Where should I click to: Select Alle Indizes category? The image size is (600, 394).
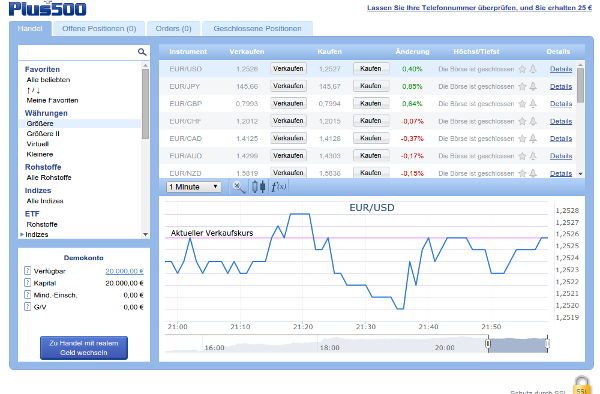coord(45,201)
